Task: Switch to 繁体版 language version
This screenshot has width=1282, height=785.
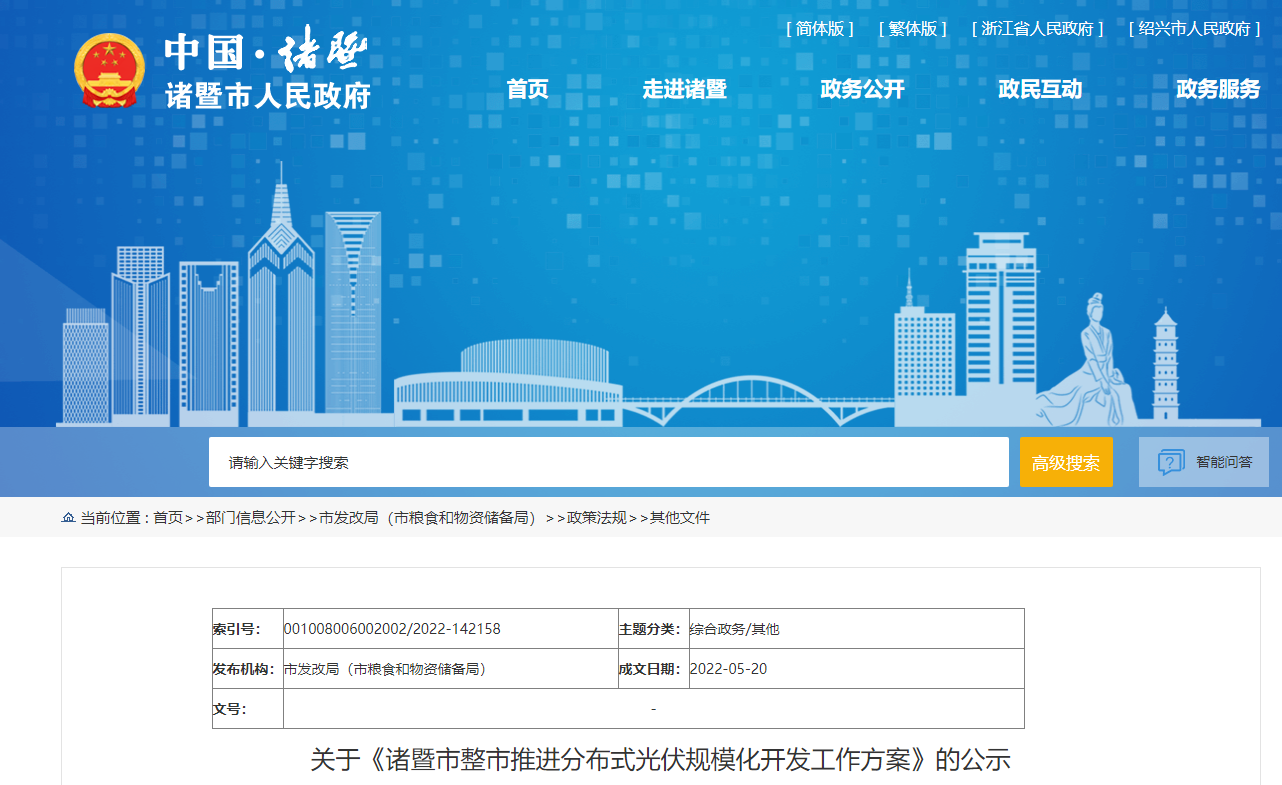Action: [x=913, y=29]
